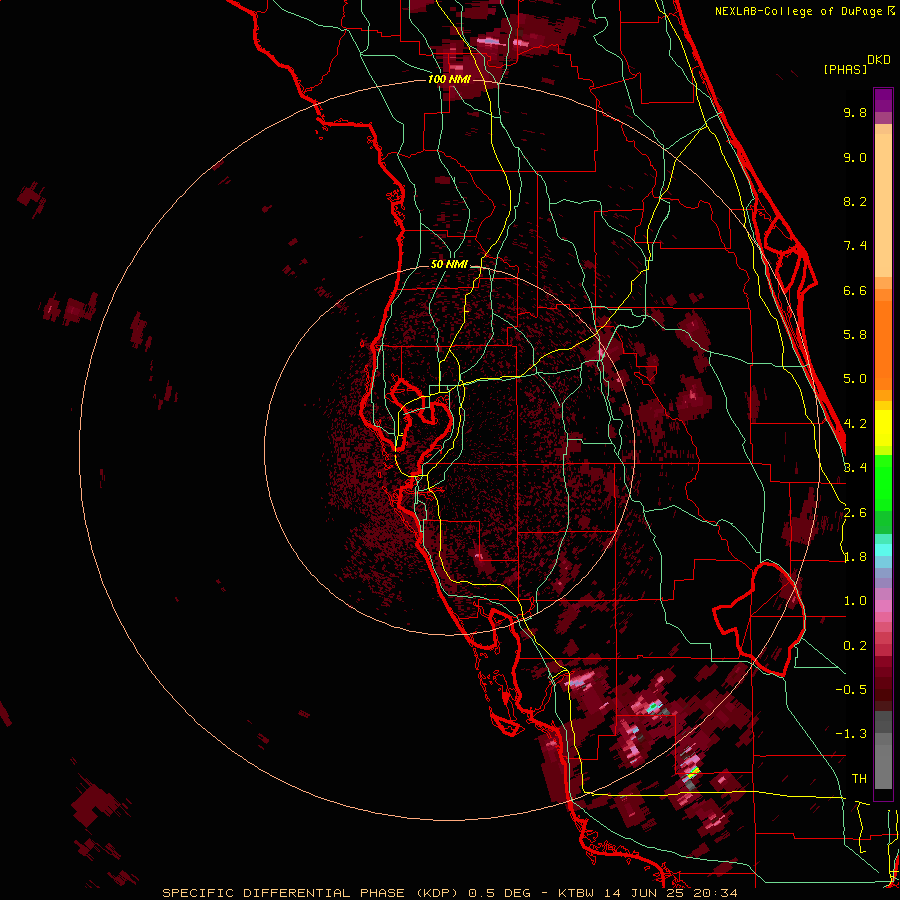Click the 9.8 value on the color scale
This screenshot has height=900, width=900.
coord(855,112)
